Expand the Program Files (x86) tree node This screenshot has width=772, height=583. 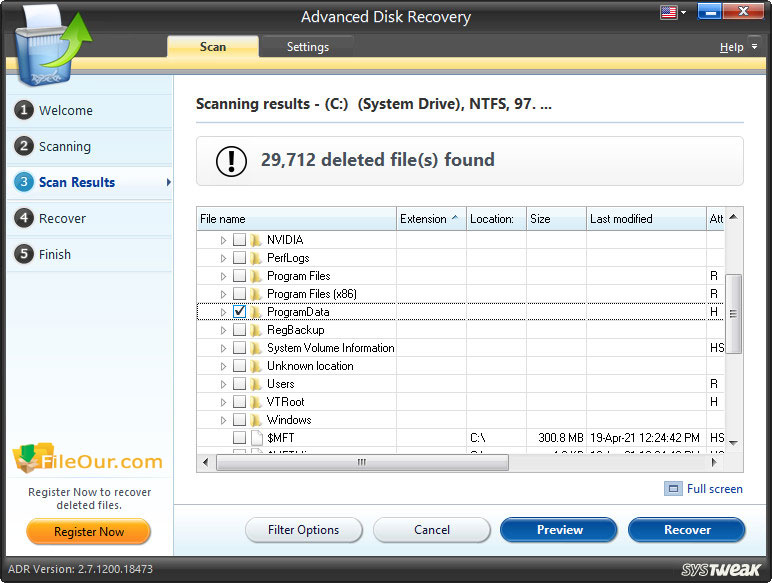coord(223,294)
